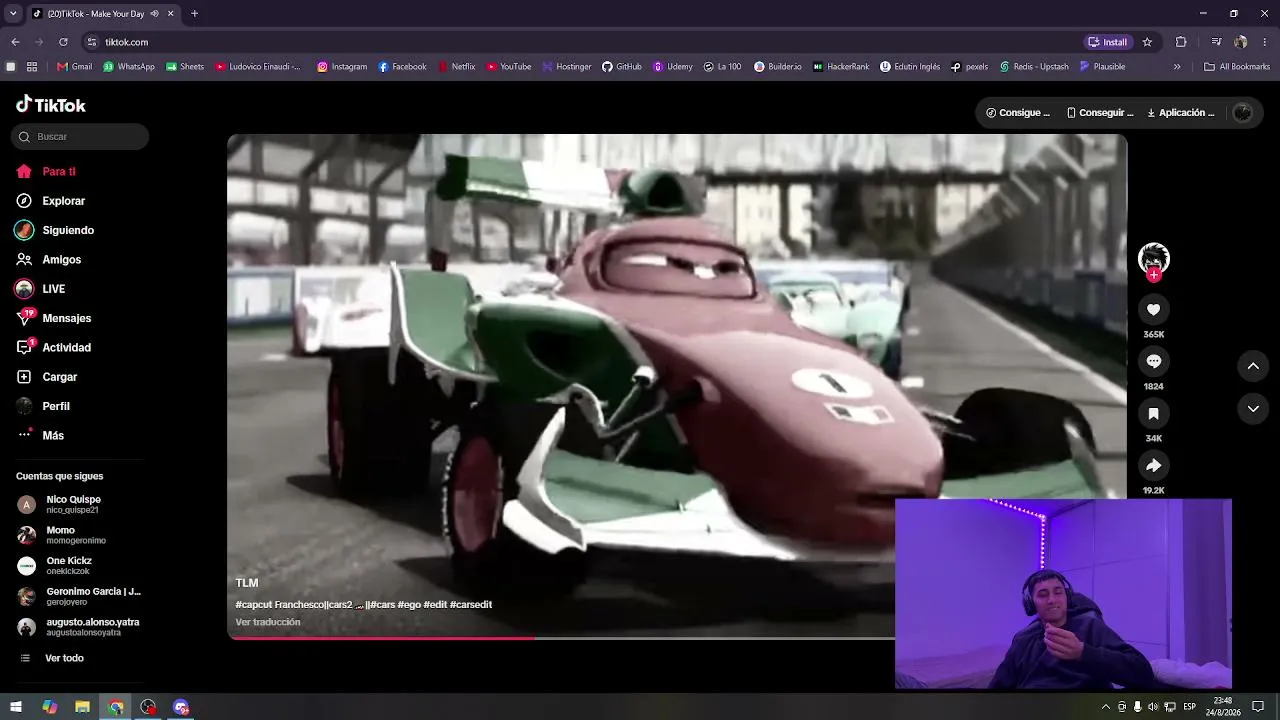Image resolution: width=1280 pixels, height=720 pixels.
Task: Expand the hidden bookmarks overflow chevron
Action: coord(1177,67)
